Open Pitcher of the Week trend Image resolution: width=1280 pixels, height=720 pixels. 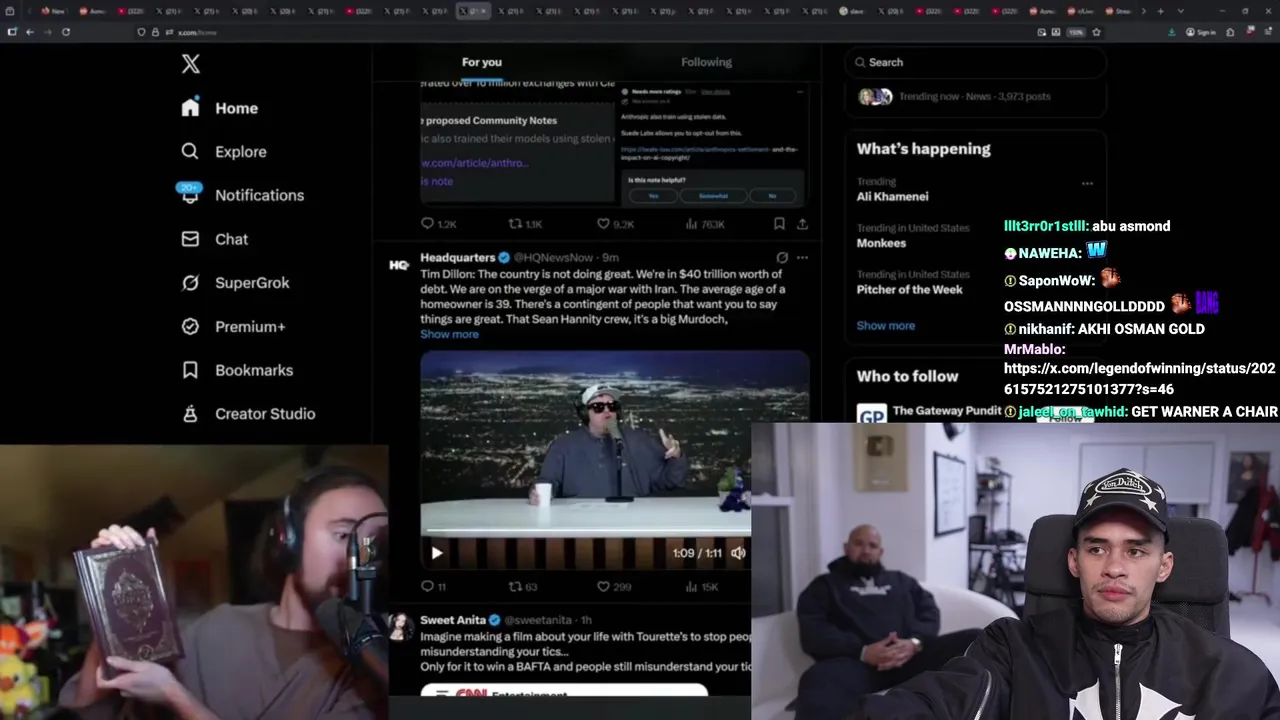coord(909,289)
